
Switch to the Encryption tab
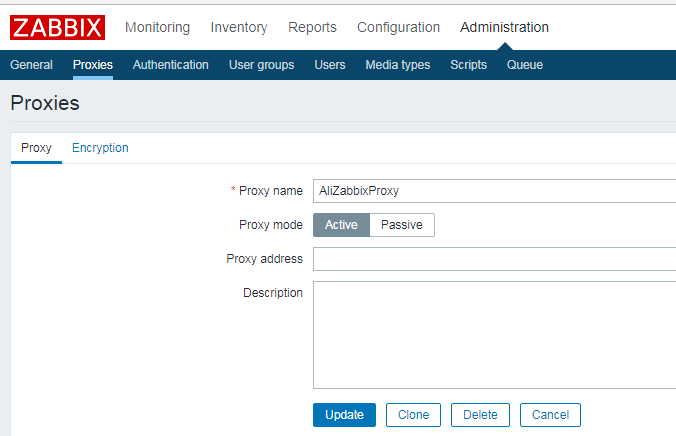(x=100, y=148)
